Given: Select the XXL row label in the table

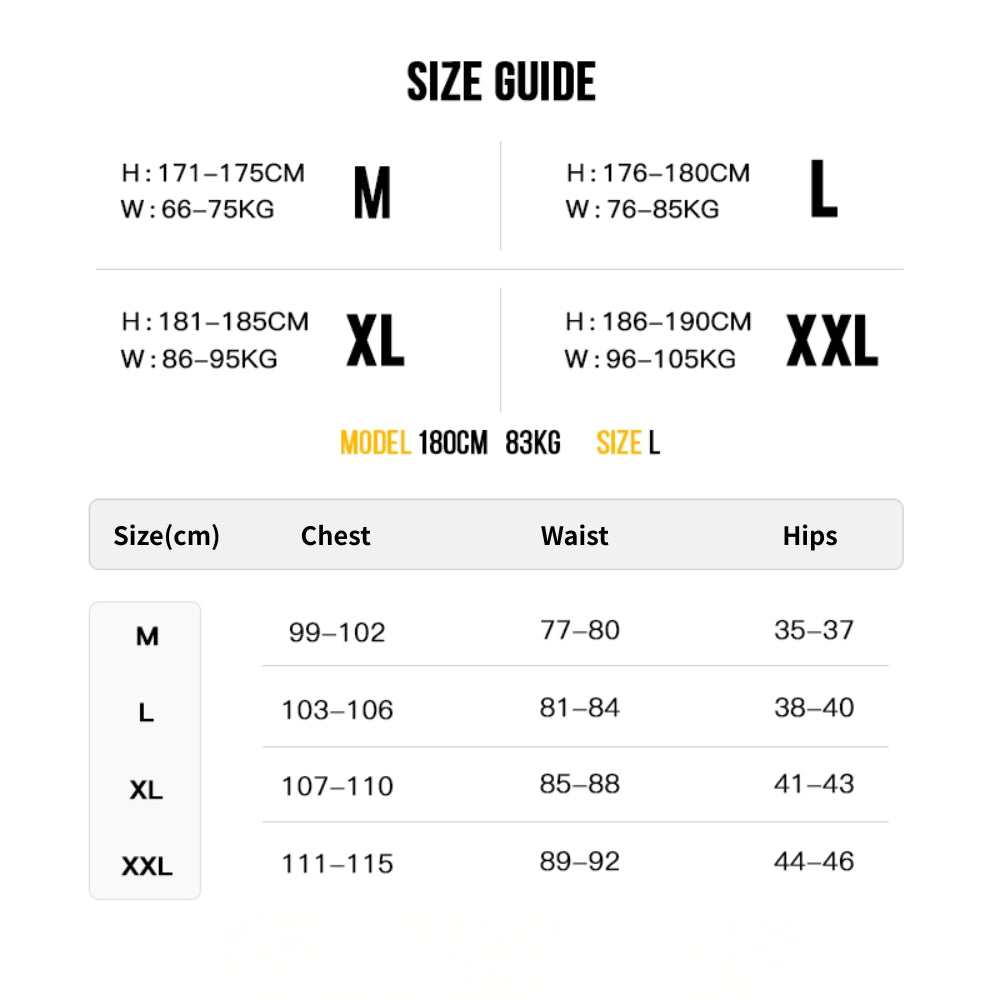Looking at the screenshot, I should (x=147, y=866).
